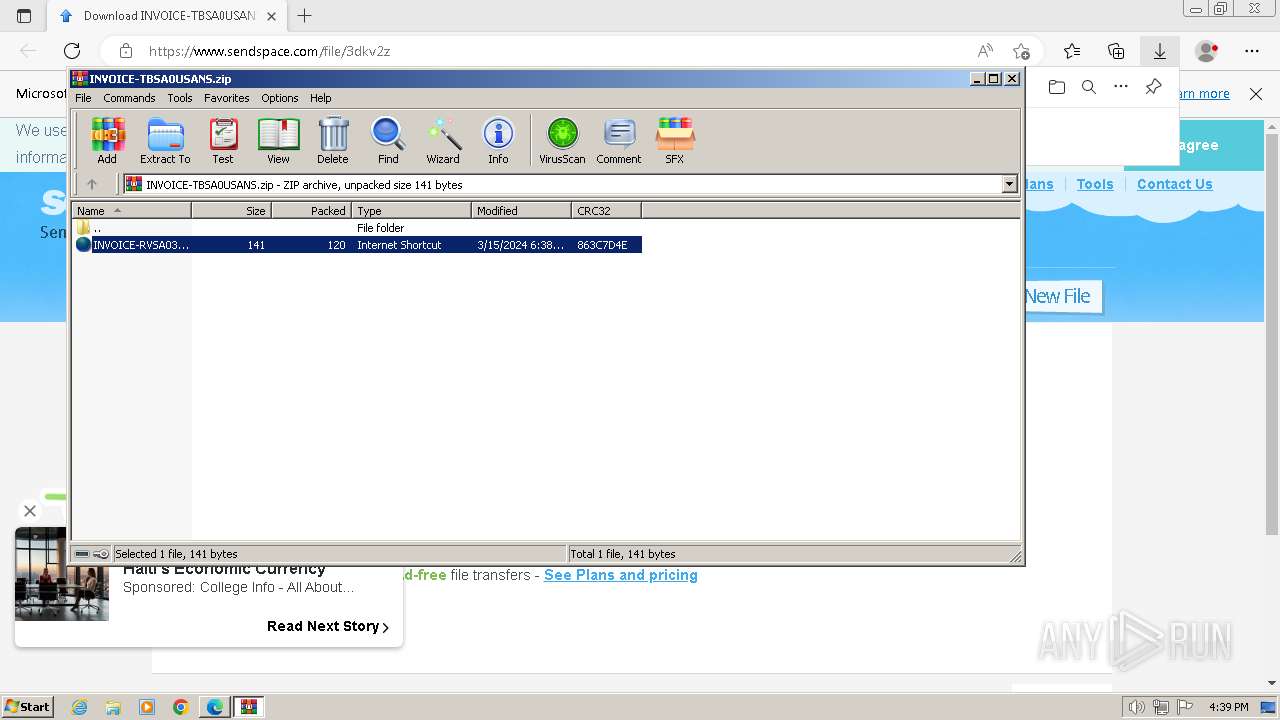The image size is (1280, 720).
Task: Click the browser address bar URL
Action: (x=269, y=51)
